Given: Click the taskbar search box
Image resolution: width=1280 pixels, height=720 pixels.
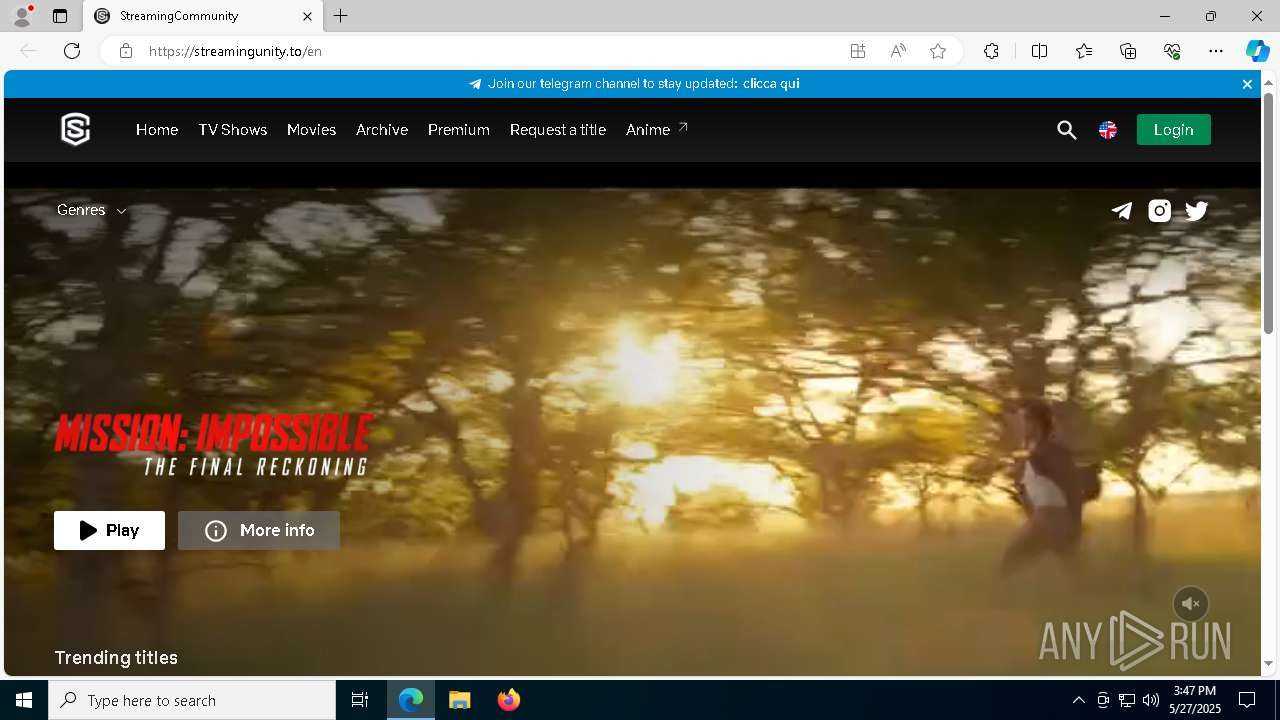Looking at the screenshot, I should (192, 700).
